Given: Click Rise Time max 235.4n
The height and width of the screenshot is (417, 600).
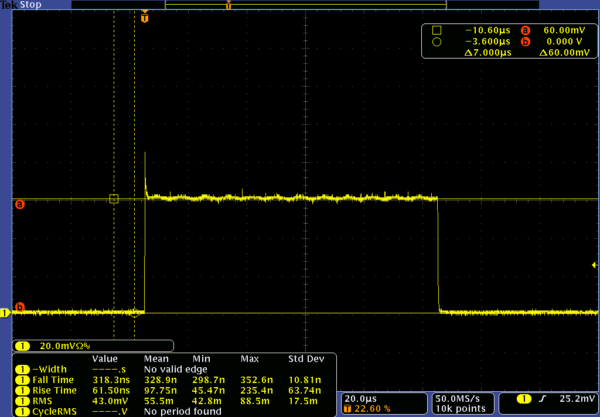Looking at the screenshot, I should pos(257,391).
